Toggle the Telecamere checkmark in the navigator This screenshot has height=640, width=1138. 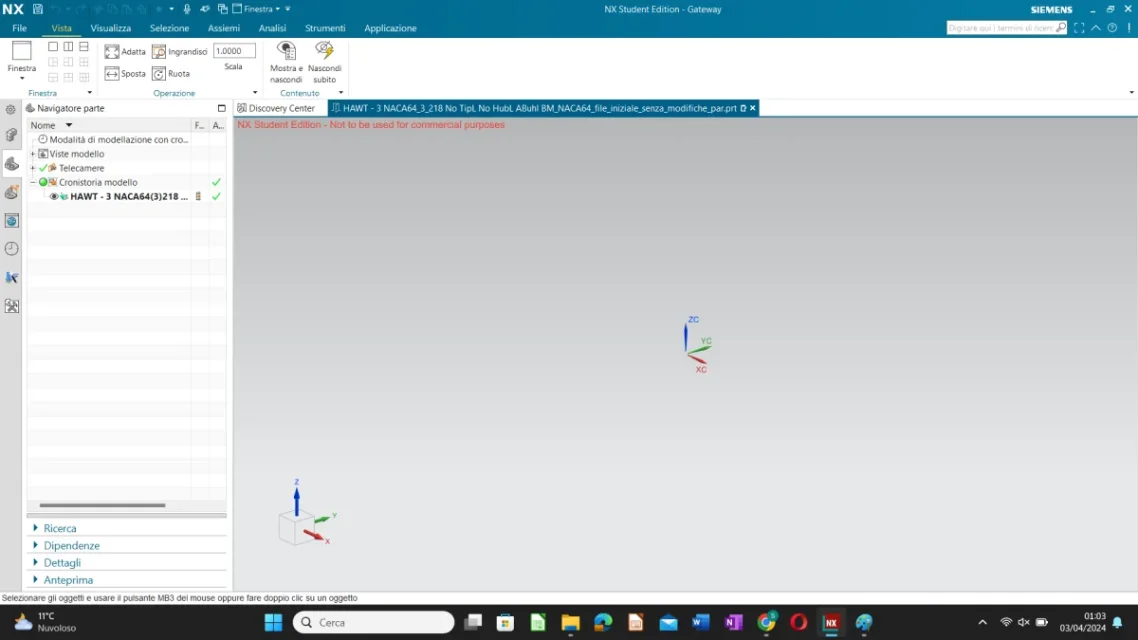pyautogui.click(x=41, y=168)
